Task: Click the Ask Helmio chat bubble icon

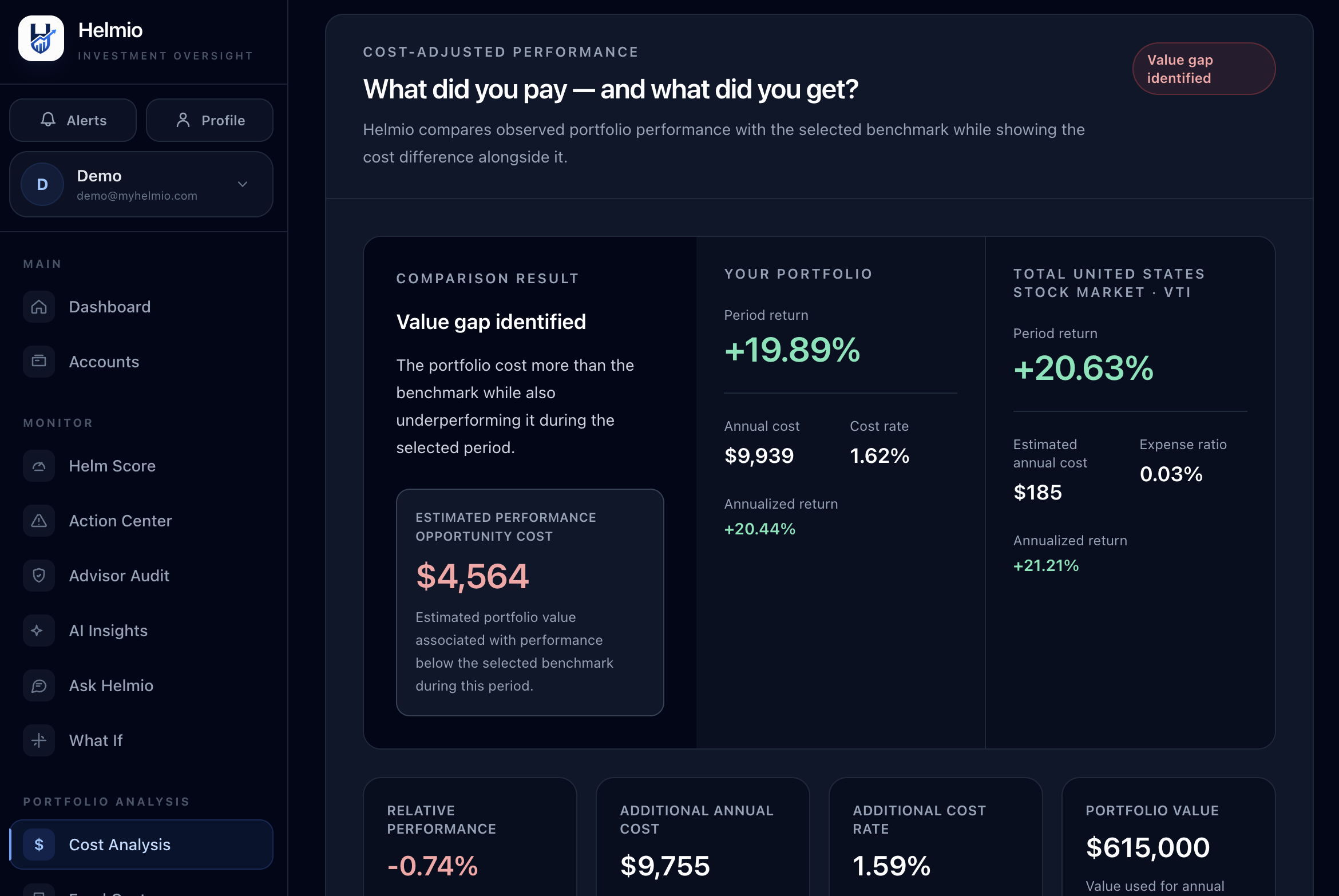Action: (x=39, y=685)
